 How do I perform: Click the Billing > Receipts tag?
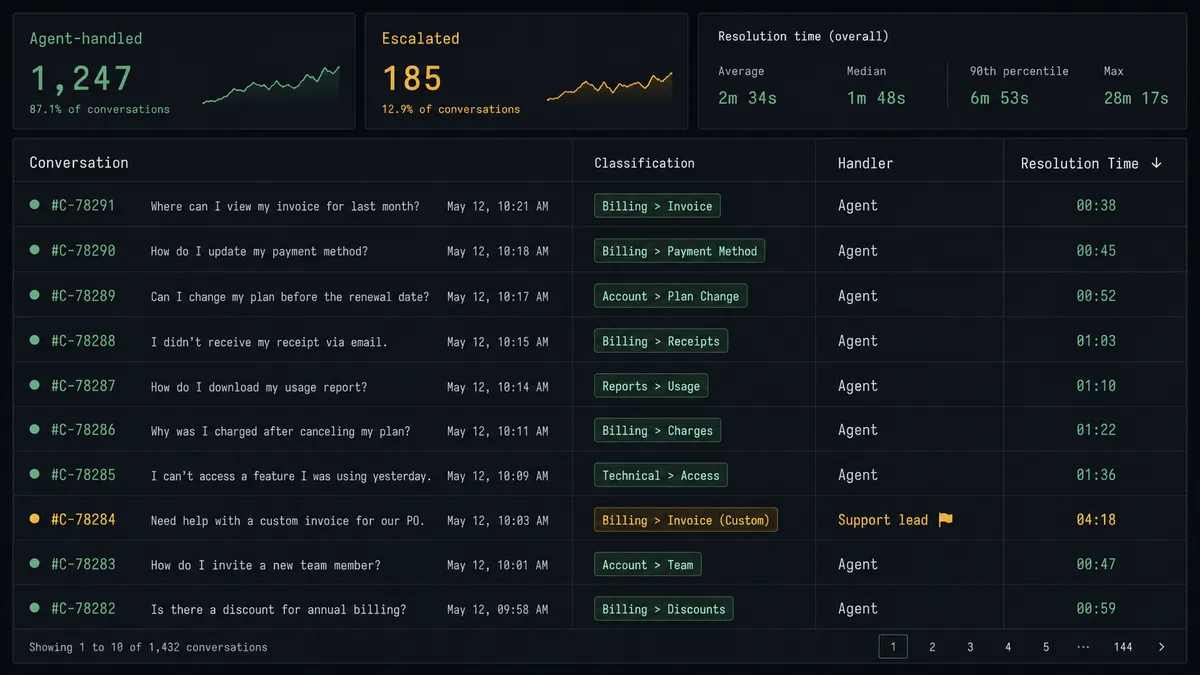pyautogui.click(x=661, y=341)
